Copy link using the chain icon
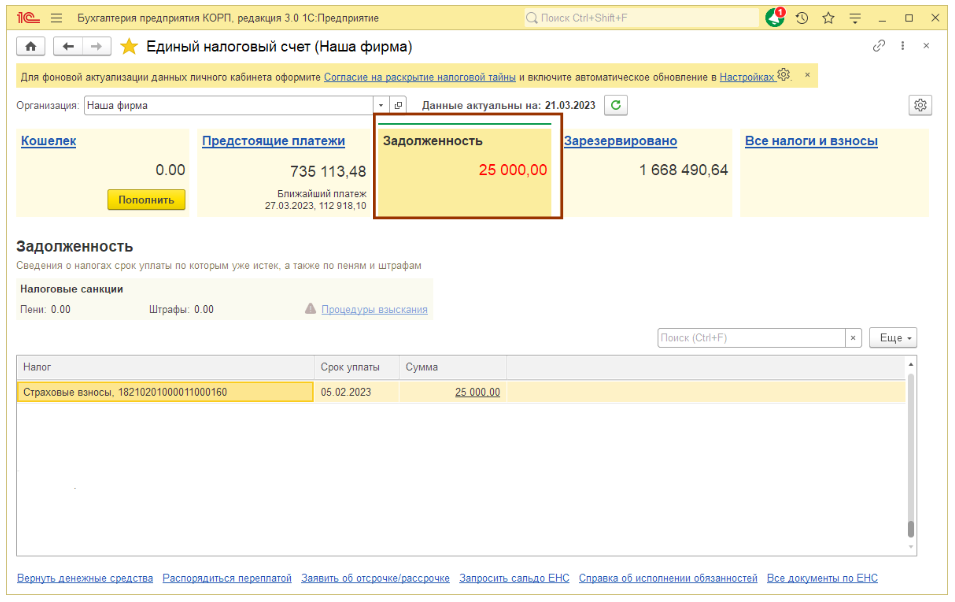955x602 pixels. tap(879, 46)
